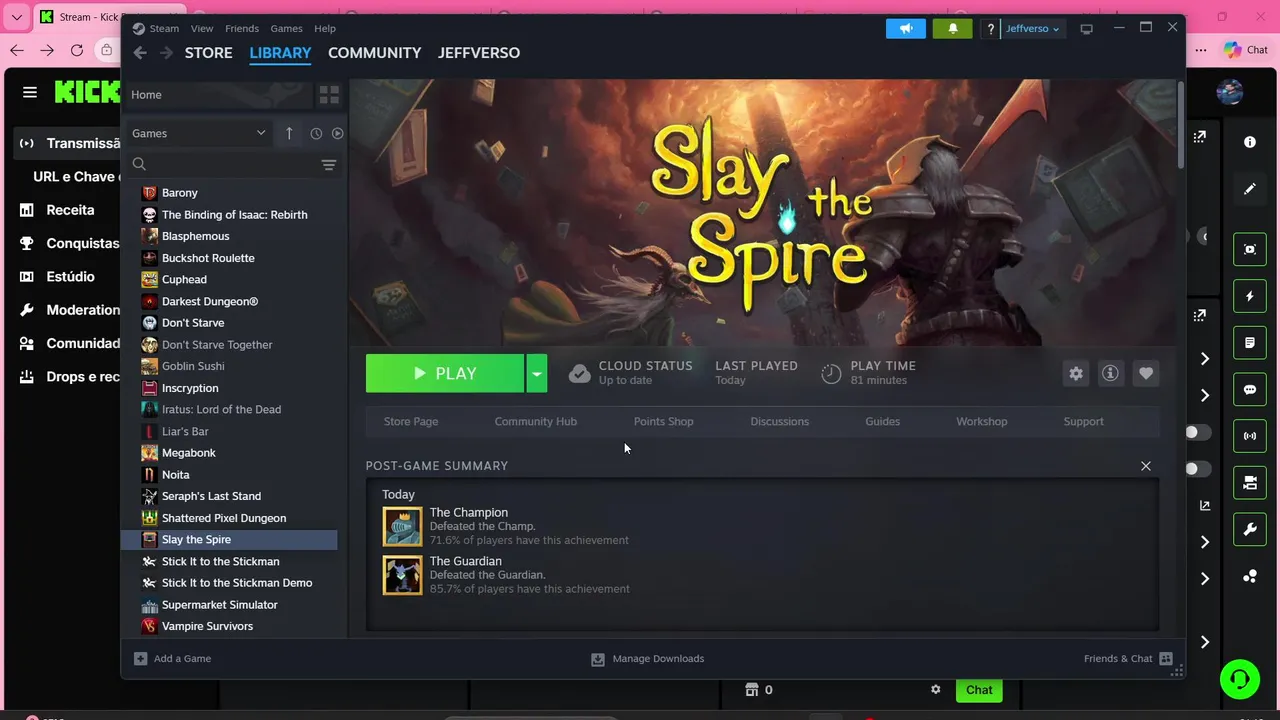This screenshot has width=1280, height=720.
Task: Open the Workshop link
Action: 981,421
